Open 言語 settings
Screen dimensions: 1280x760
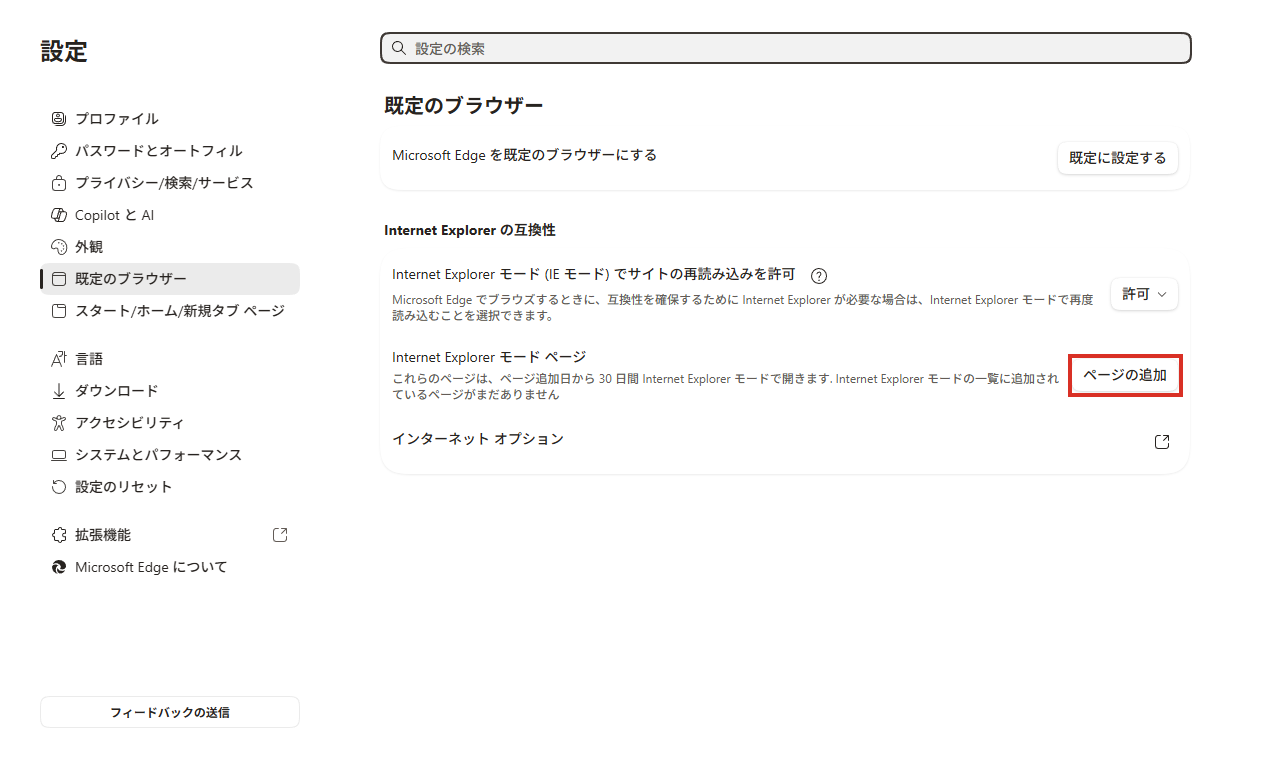pos(170,359)
